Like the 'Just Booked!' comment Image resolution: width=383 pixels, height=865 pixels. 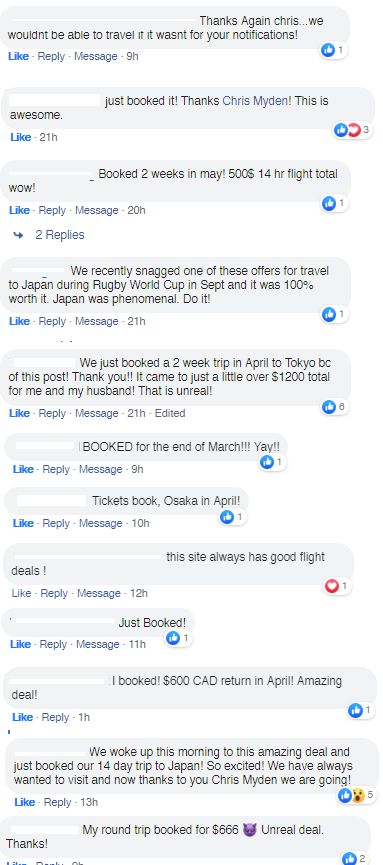pyautogui.click(x=20, y=644)
